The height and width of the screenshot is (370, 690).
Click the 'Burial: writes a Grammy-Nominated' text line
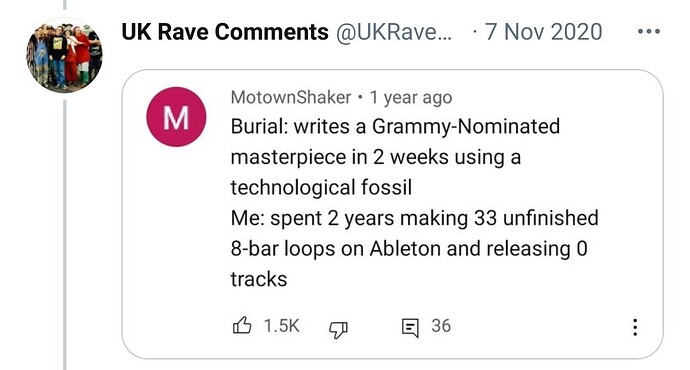point(395,127)
